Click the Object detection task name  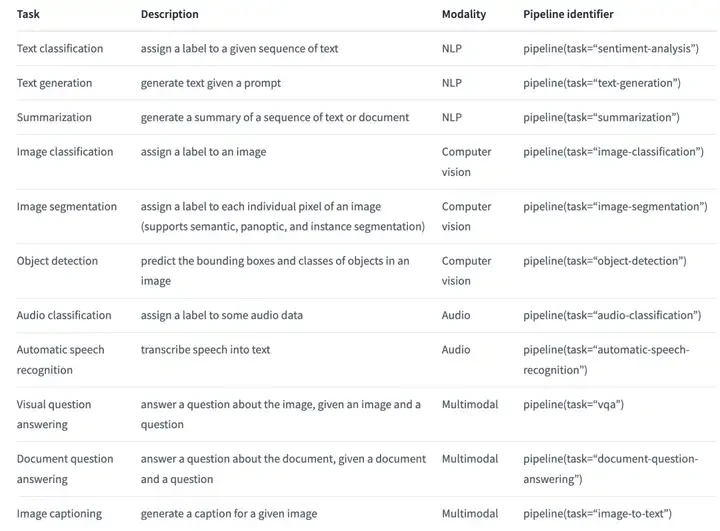pyautogui.click(x=57, y=261)
